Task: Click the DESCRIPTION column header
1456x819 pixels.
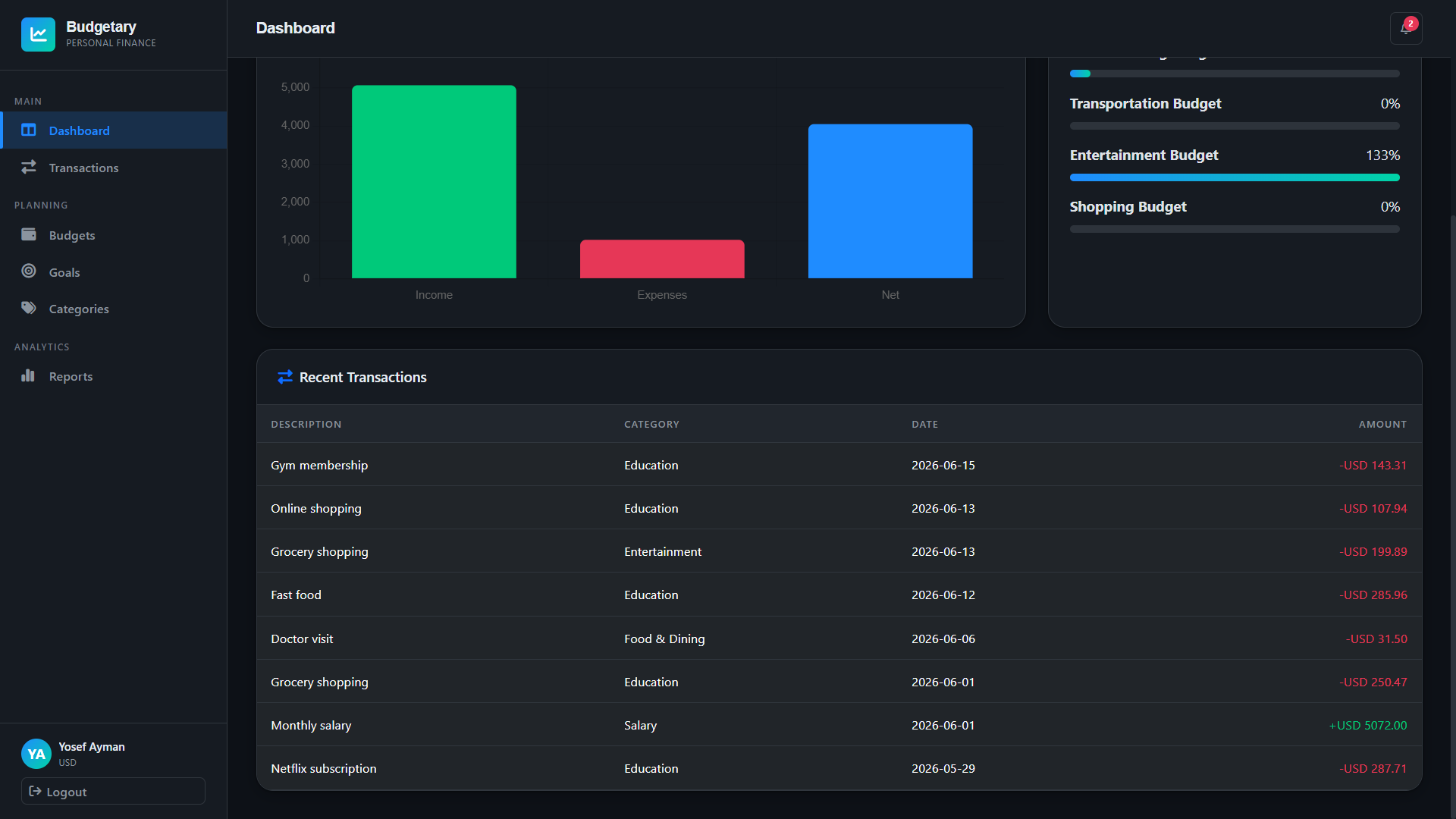Action: tap(306, 425)
